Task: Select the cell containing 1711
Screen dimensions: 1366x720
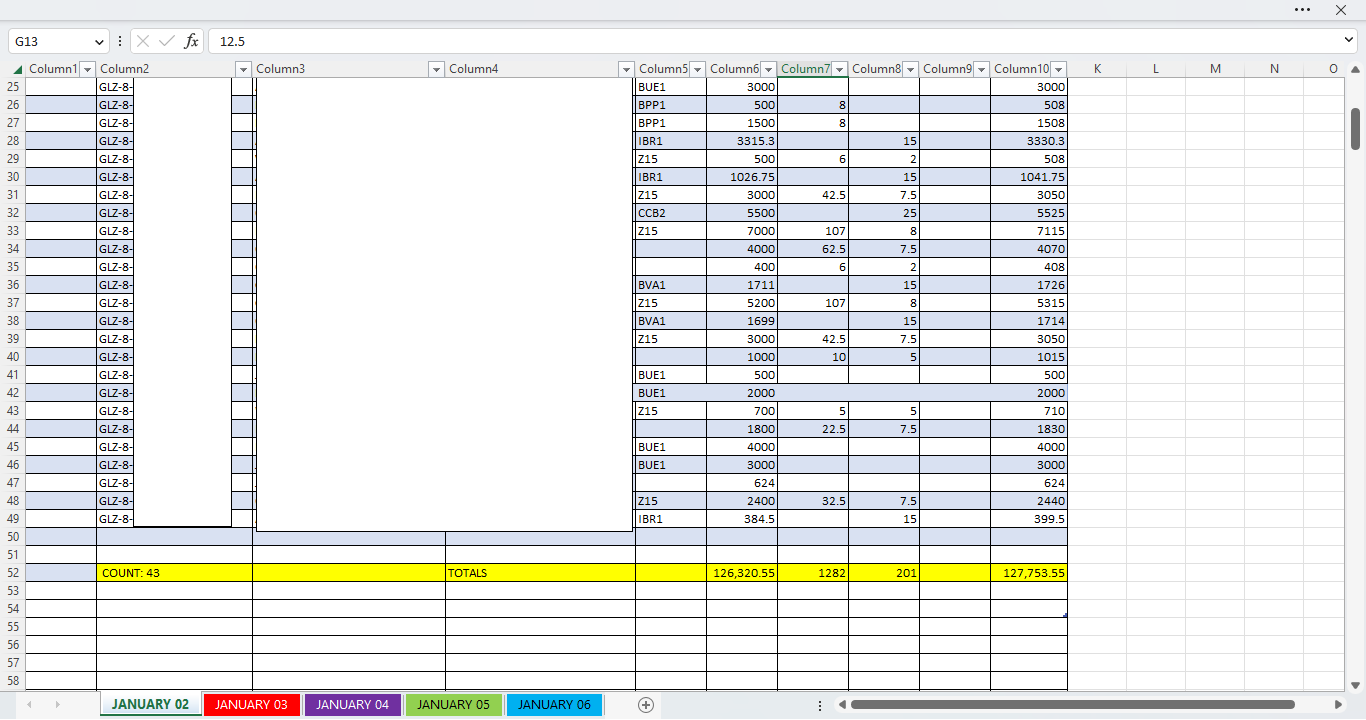Action: click(x=742, y=285)
